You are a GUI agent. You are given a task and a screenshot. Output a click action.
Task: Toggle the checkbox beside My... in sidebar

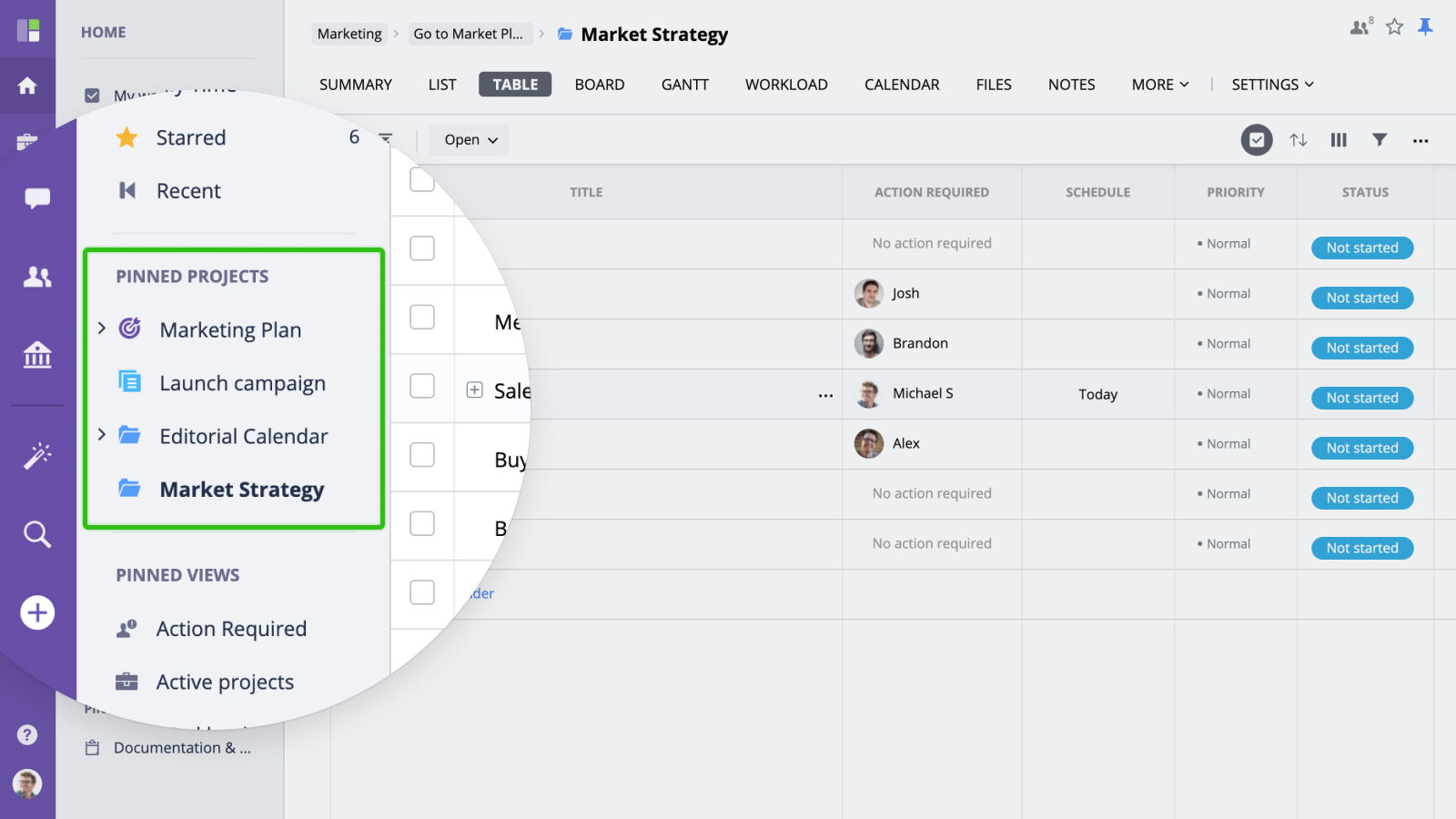coord(92,95)
